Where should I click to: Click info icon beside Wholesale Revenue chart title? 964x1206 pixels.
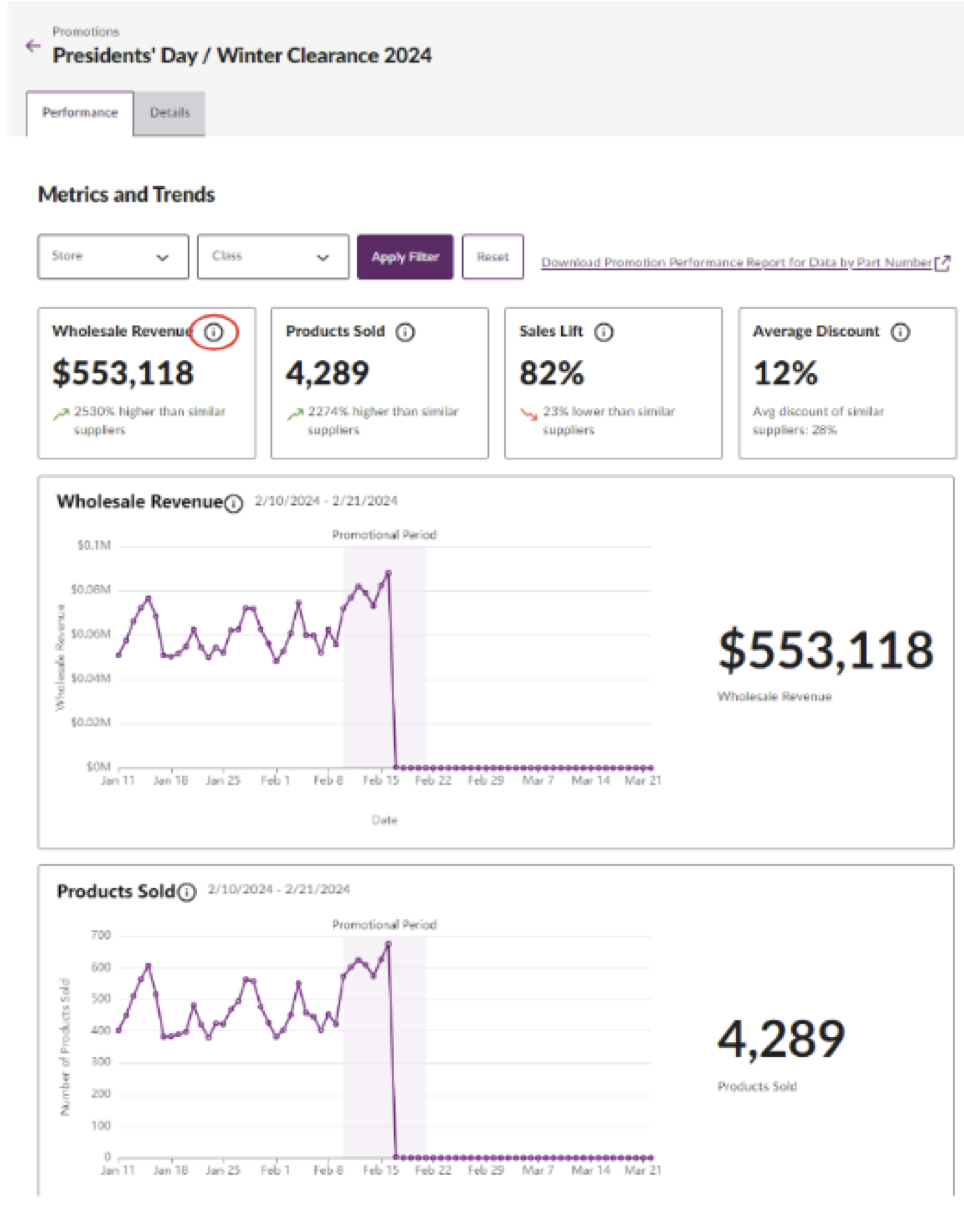[233, 504]
